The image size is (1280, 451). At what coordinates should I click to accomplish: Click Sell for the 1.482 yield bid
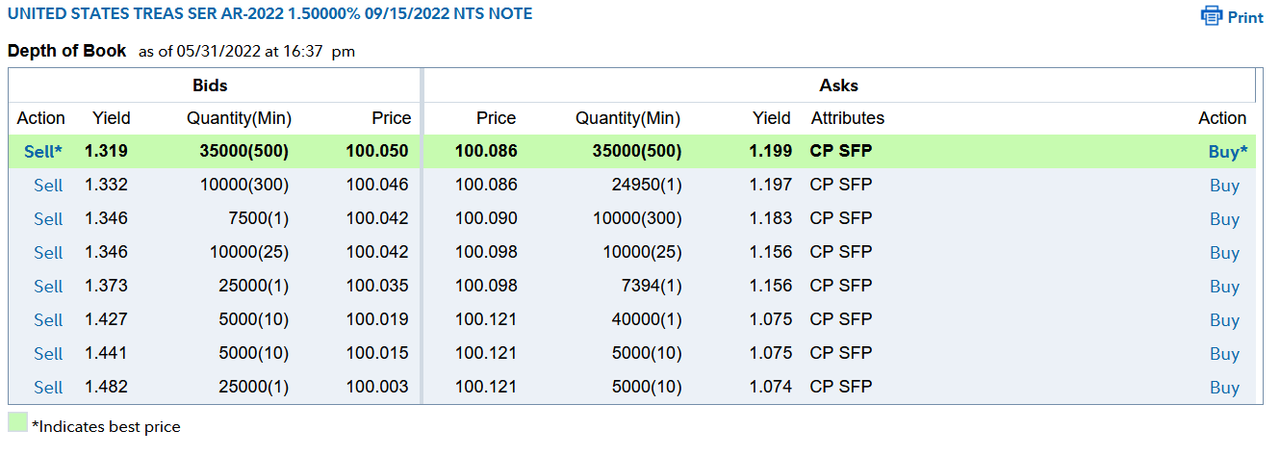[48, 387]
